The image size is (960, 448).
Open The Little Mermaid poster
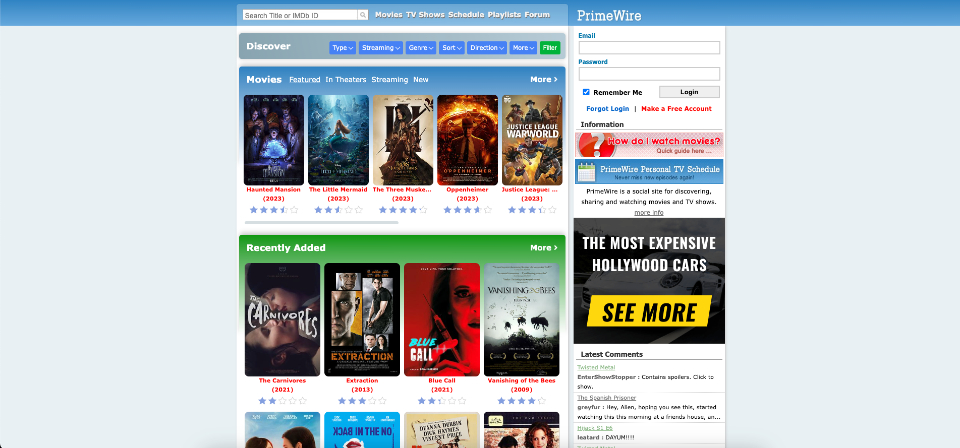coord(339,140)
